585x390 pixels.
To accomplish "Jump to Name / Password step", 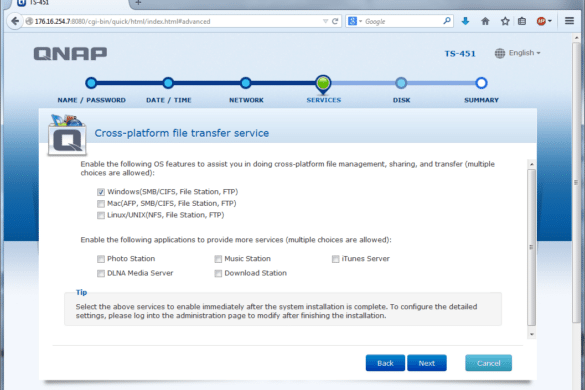I will coord(91,83).
